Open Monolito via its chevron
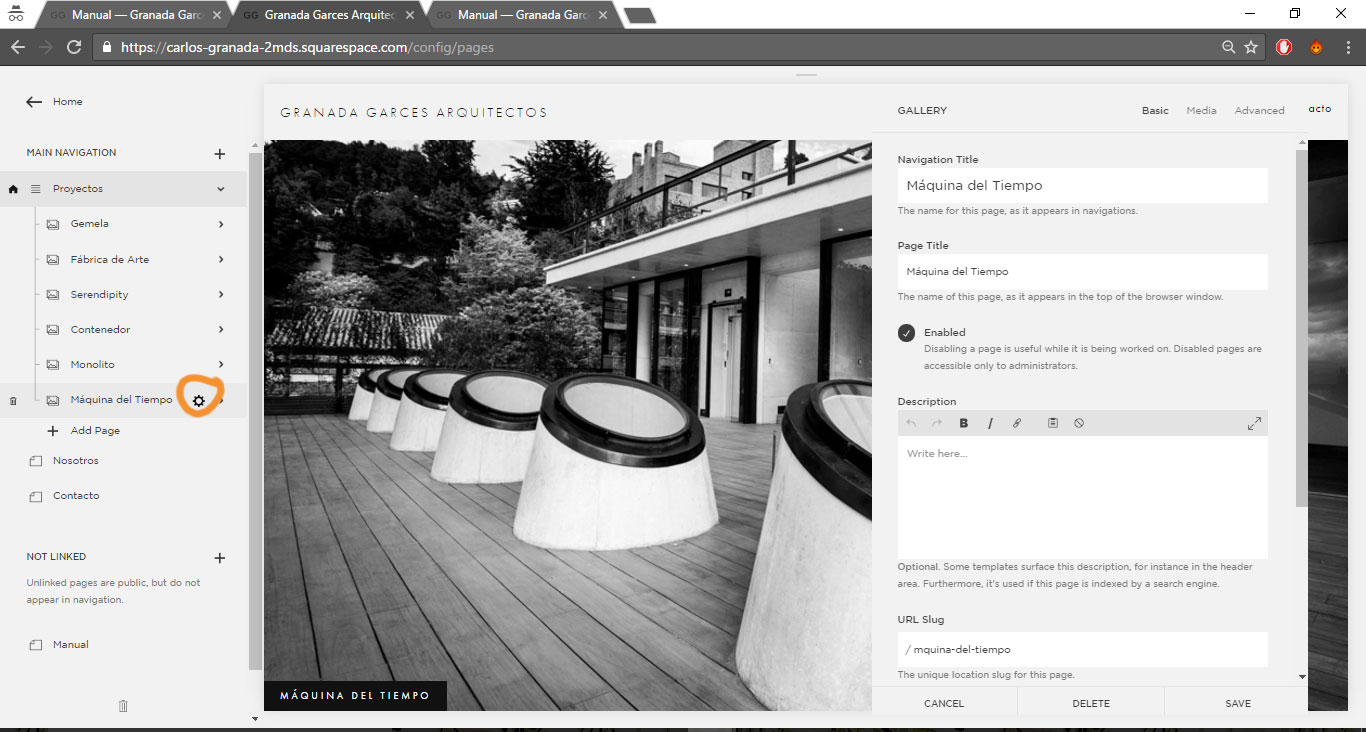 221,365
